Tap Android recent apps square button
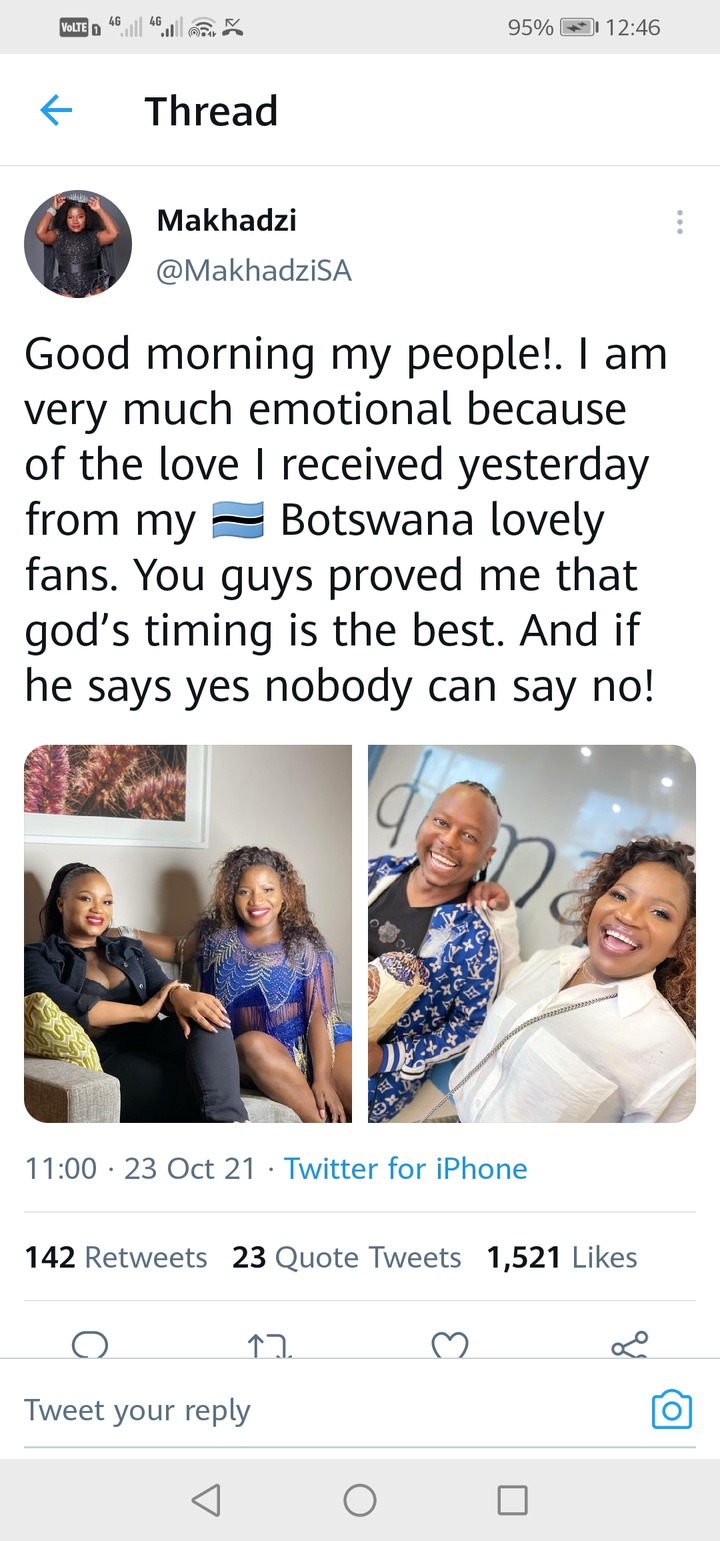Viewport: 720px width, 1541px height. click(x=513, y=1499)
